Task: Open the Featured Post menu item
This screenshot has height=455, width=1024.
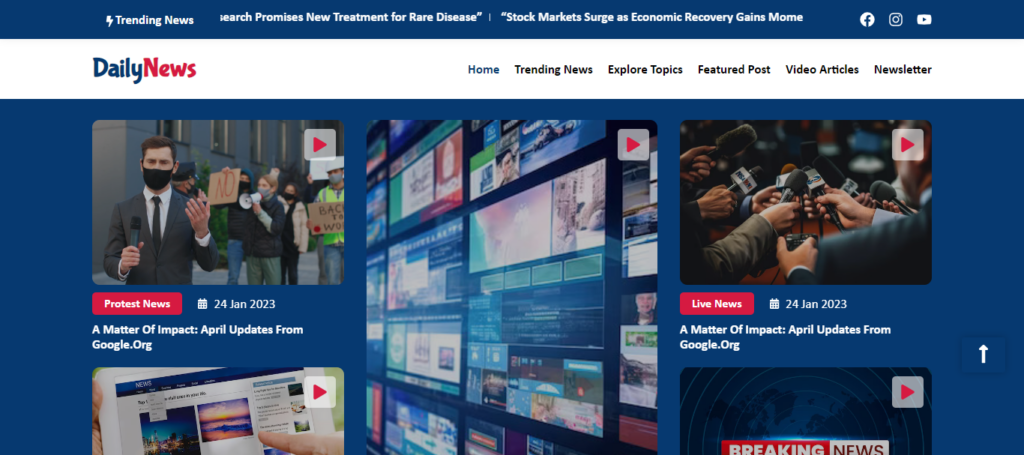Action: click(734, 70)
